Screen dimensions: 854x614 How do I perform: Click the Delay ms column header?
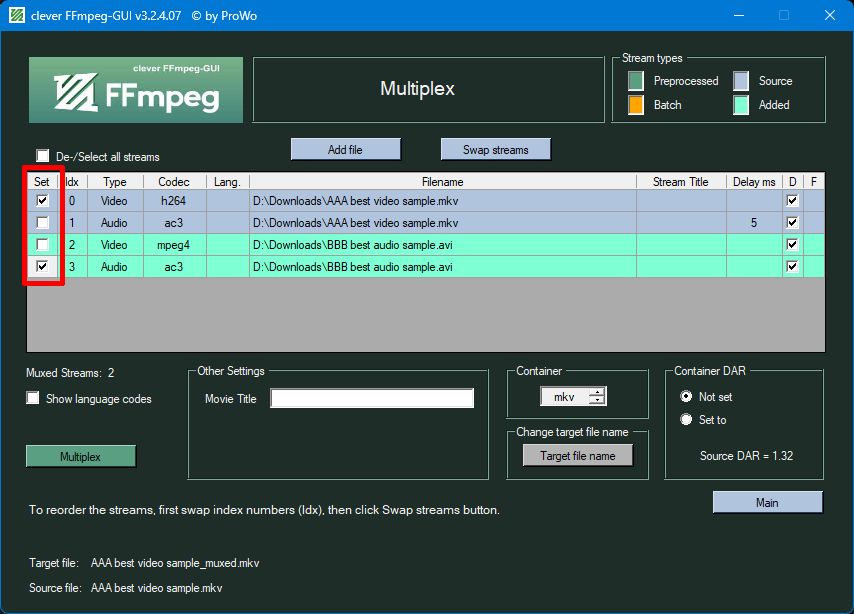(x=754, y=181)
